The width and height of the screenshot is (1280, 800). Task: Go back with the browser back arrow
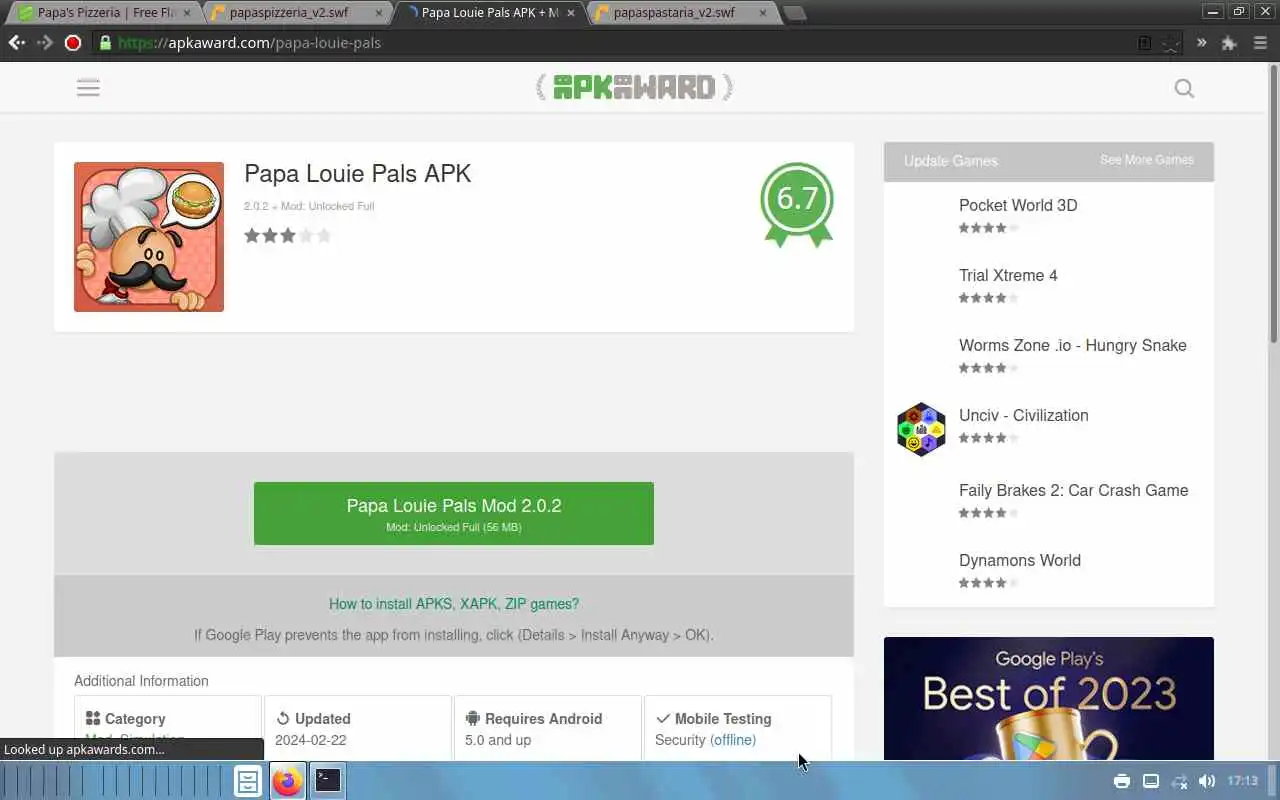[x=16, y=43]
